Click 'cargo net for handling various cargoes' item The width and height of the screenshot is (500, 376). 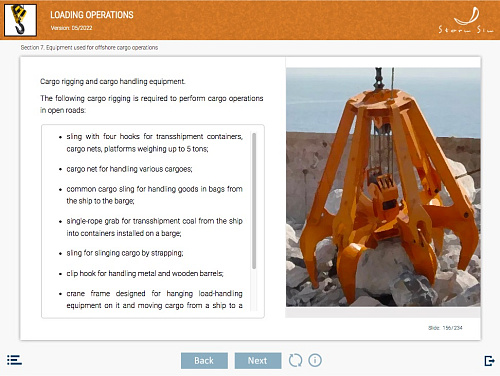click(x=129, y=169)
